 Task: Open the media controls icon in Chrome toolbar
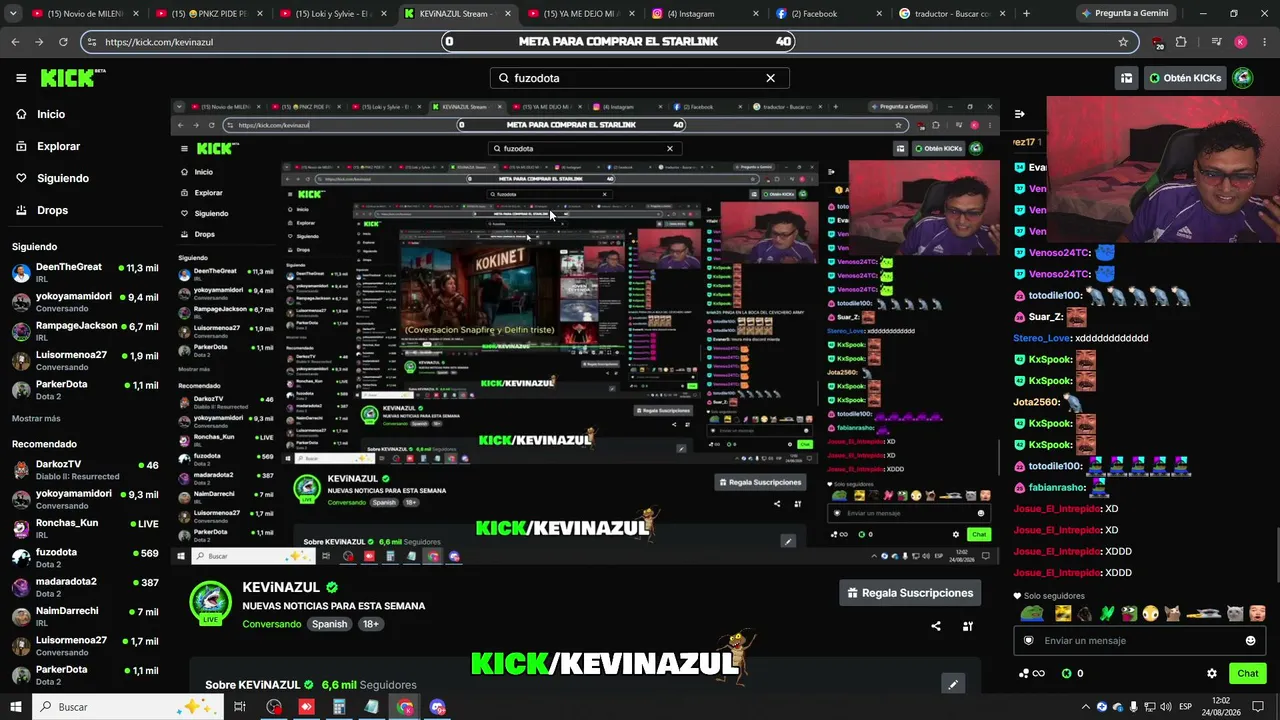[1216, 42]
